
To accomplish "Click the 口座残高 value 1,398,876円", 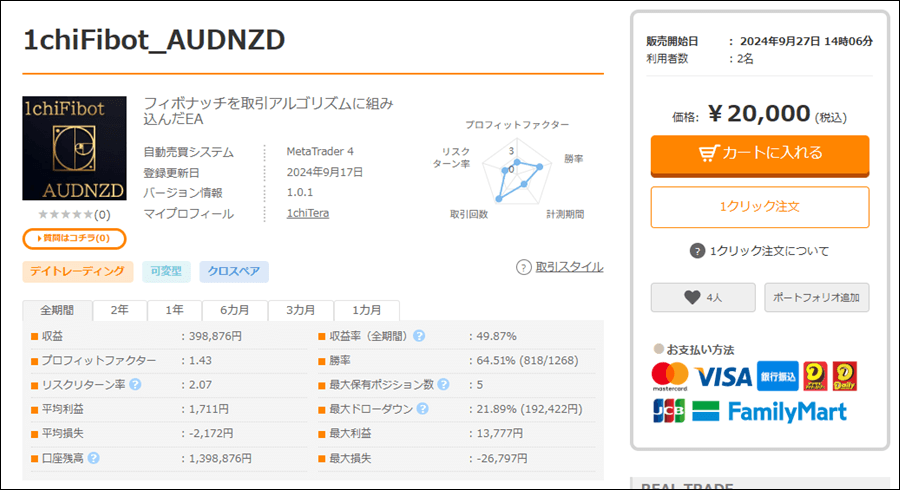I will tap(220, 458).
